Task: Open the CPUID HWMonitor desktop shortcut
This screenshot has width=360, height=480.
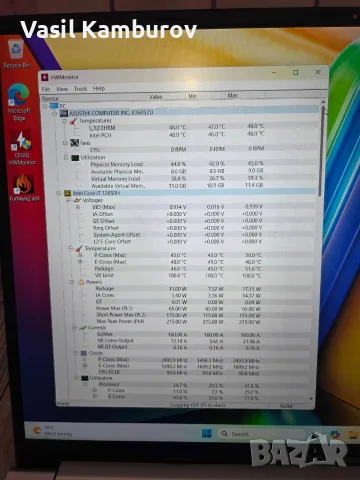Action: (22, 148)
